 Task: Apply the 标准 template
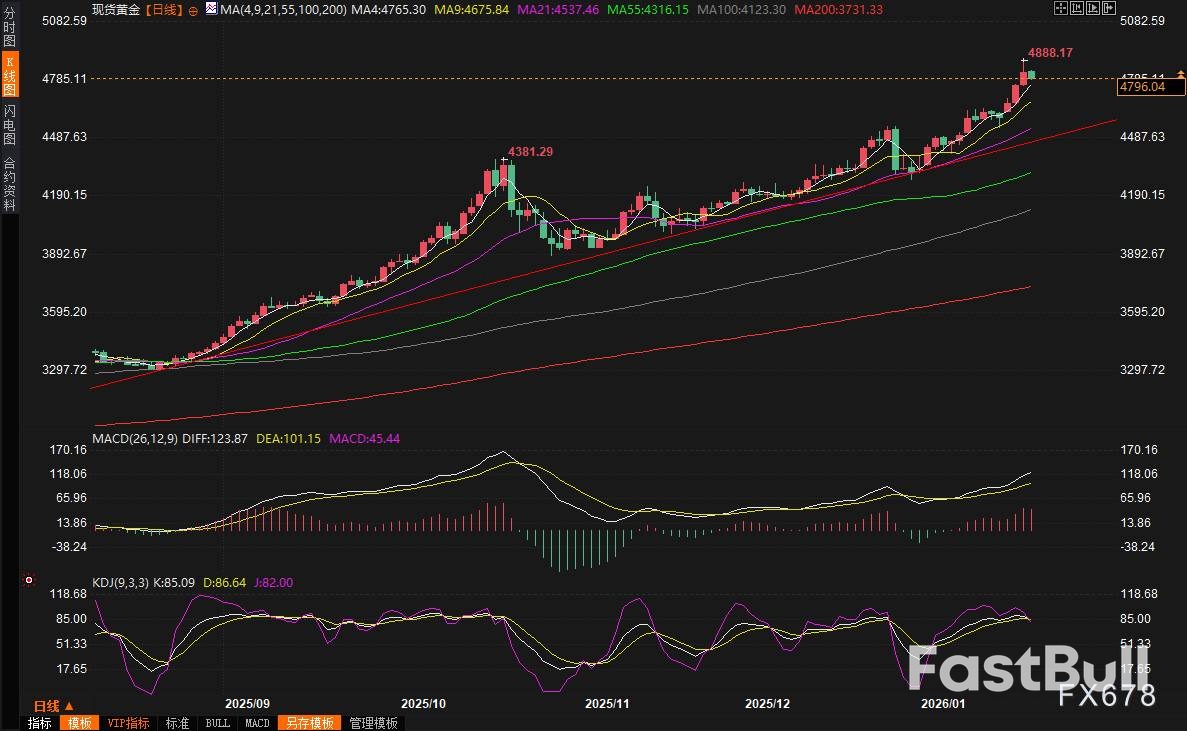tap(177, 723)
